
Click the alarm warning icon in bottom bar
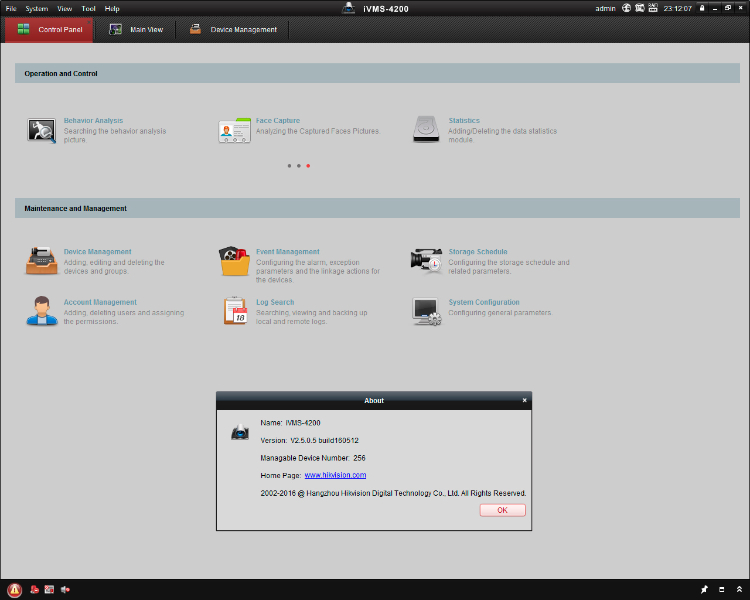(15, 590)
